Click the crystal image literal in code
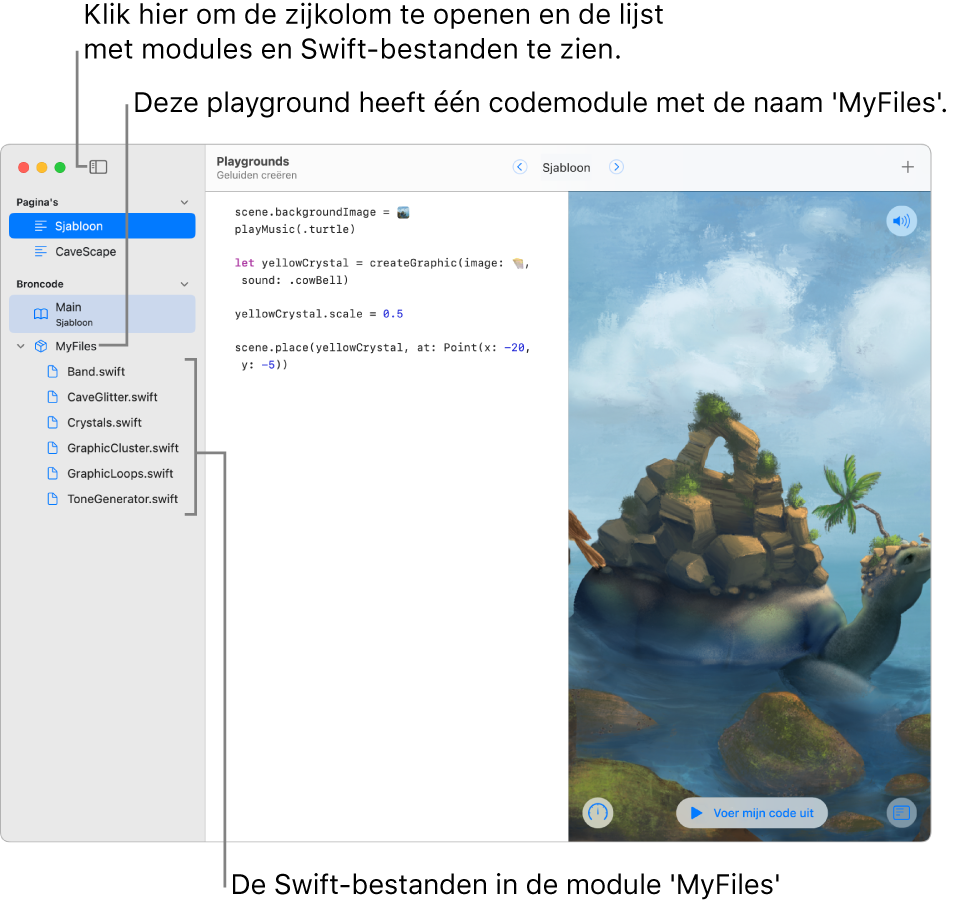The height and width of the screenshot is (907, 958). point(518,263)
